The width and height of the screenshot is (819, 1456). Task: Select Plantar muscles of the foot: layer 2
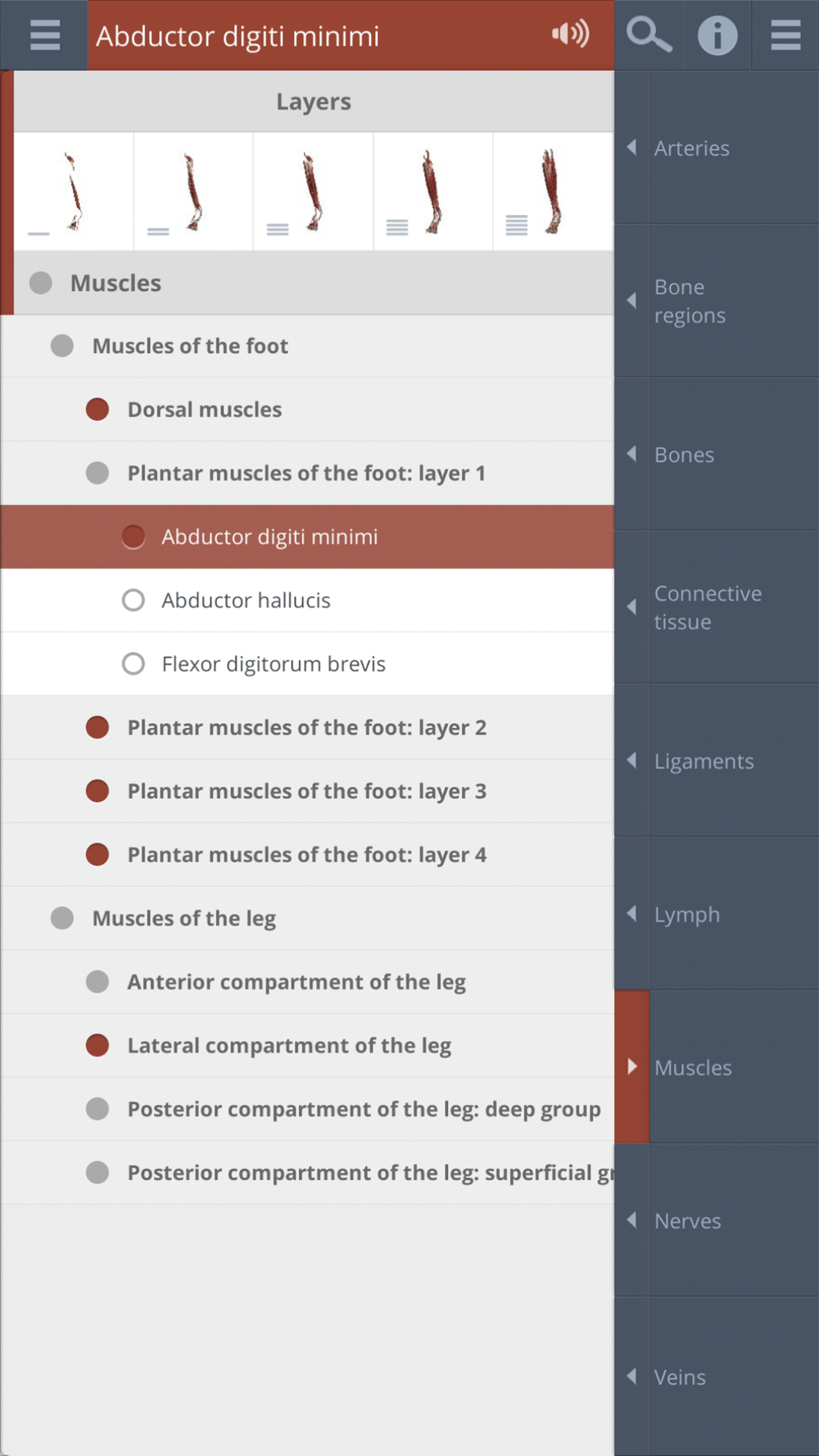click(x=307, y=727)
